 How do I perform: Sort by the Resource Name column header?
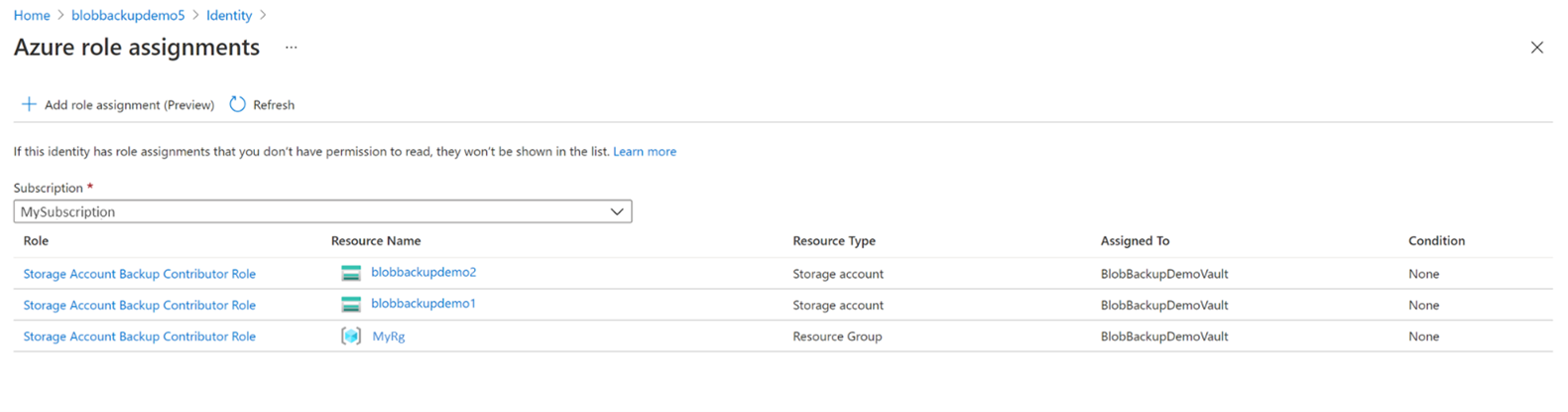click(376, 241)
